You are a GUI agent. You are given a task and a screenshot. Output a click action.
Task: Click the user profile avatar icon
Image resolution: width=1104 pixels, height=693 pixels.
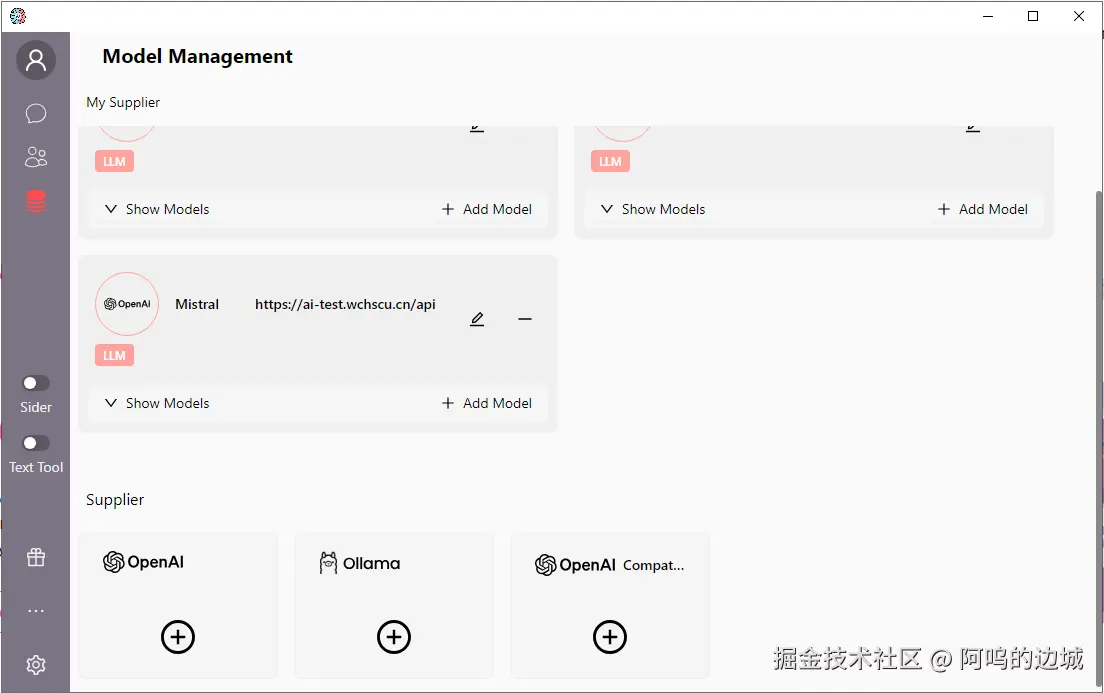tap(36, 61)
